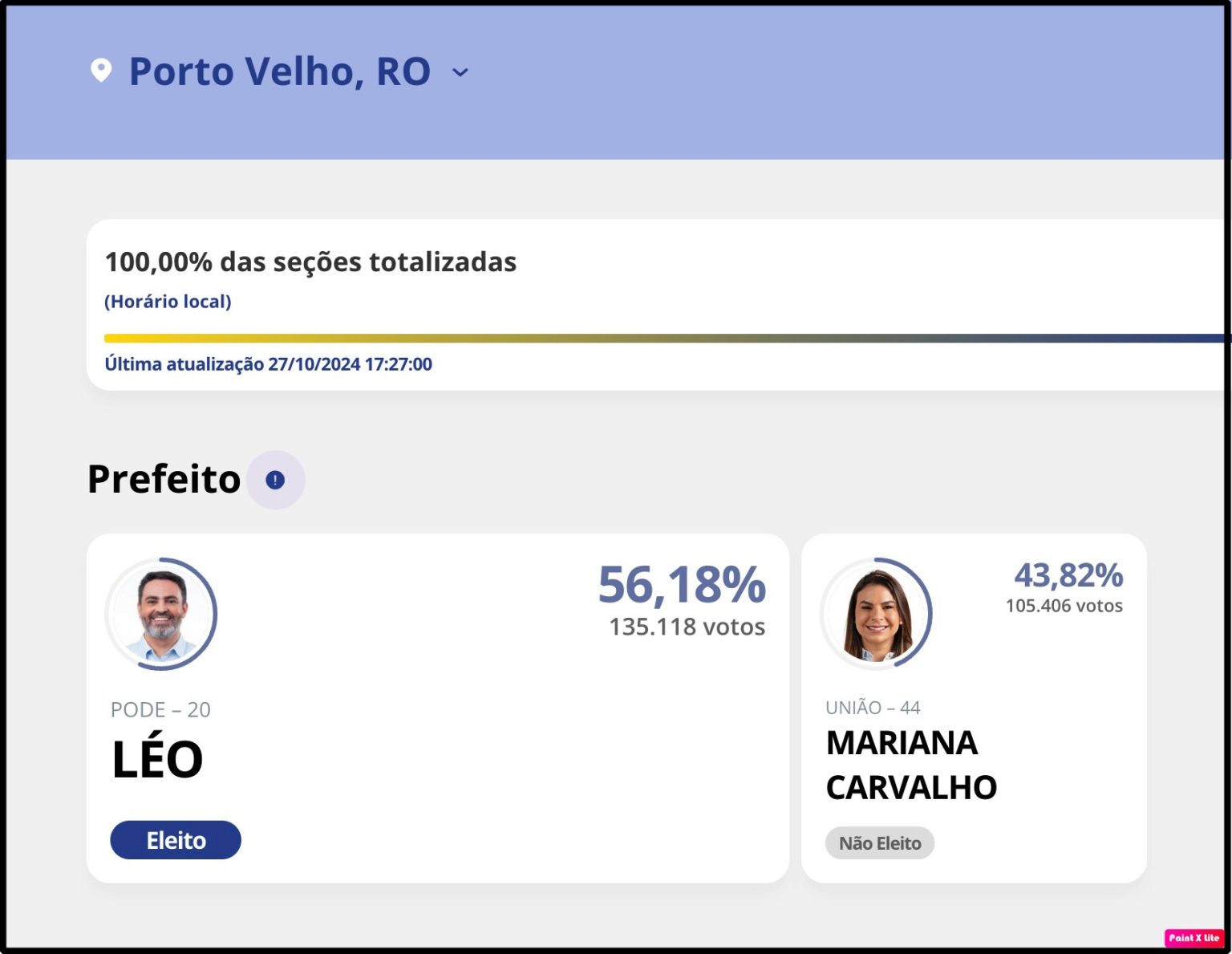Click the LÉO candidate name
This screenshot has height=954, width=1232.
(x=157, y=759)
